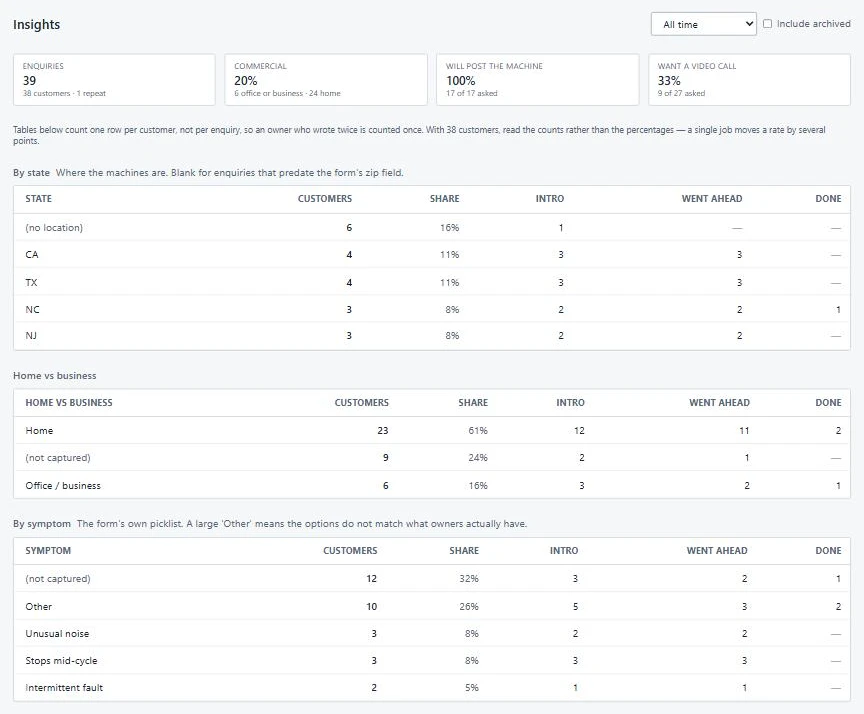Click the 16% share for (no location)
Image resolution: width=864 pixels, height=714 pixels.
click(x=449, y=228)
